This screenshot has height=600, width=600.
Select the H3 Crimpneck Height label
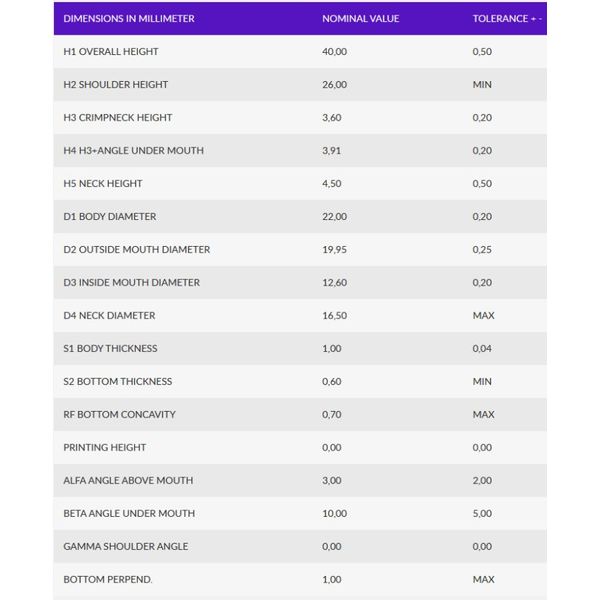117,117
